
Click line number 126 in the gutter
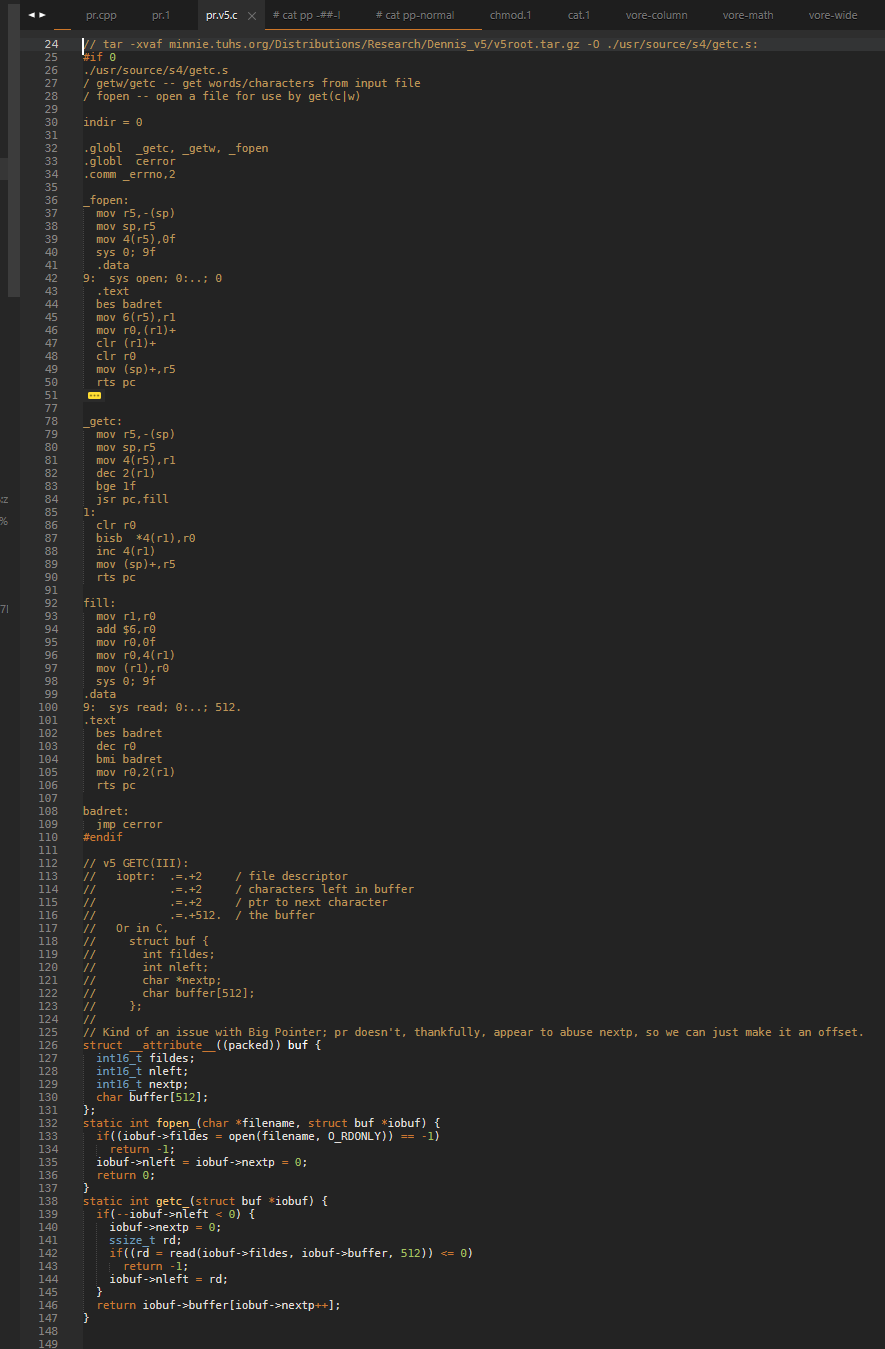(48, 1045)
